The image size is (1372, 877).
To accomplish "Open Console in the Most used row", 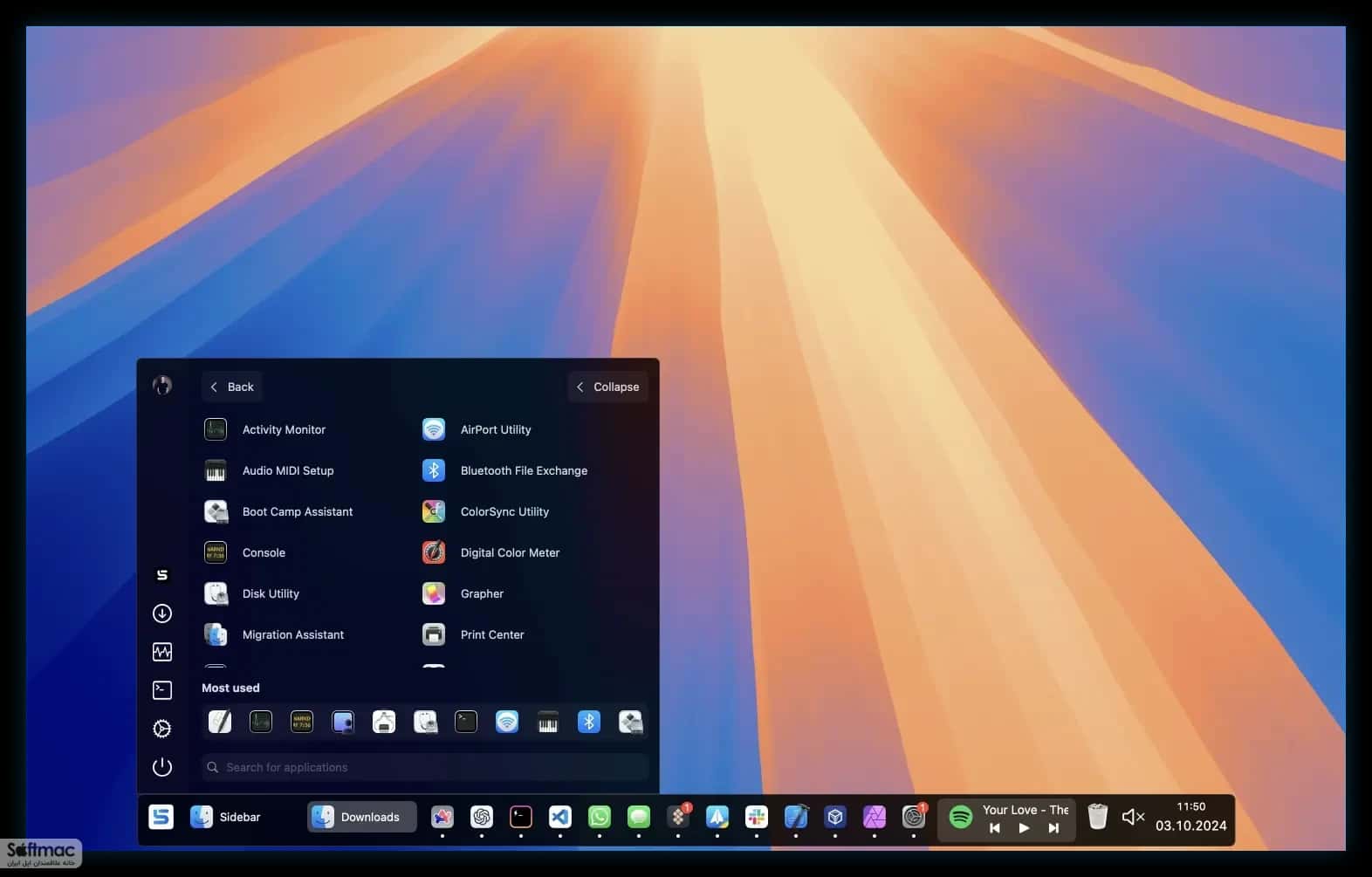I will click(x=302, y=722).
